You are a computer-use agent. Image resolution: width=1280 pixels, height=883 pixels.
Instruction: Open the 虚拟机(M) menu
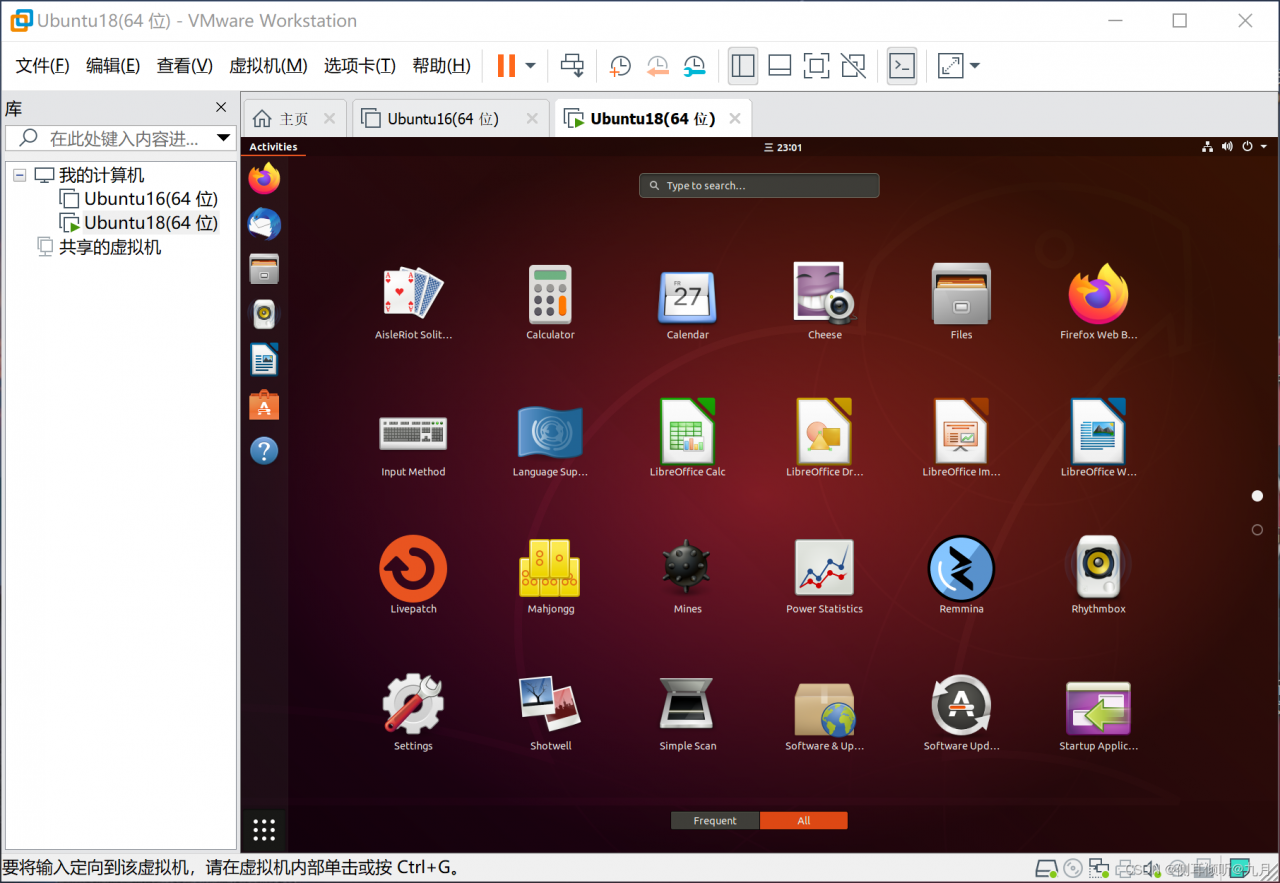tap(268, 66)
